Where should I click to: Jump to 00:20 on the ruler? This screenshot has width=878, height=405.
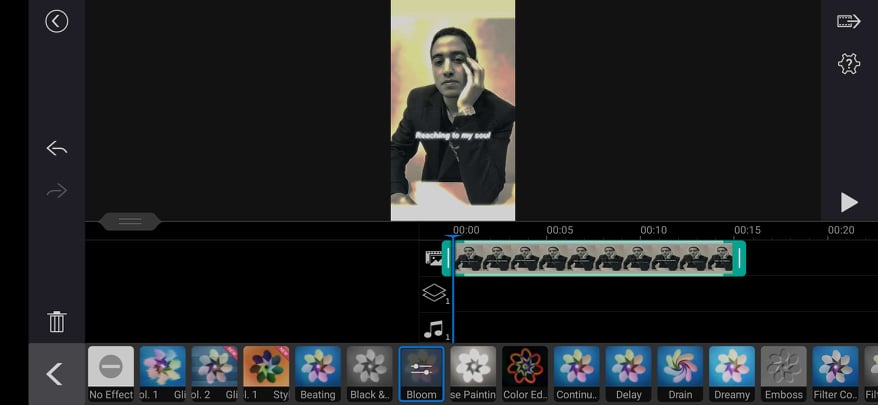[841, 230]
